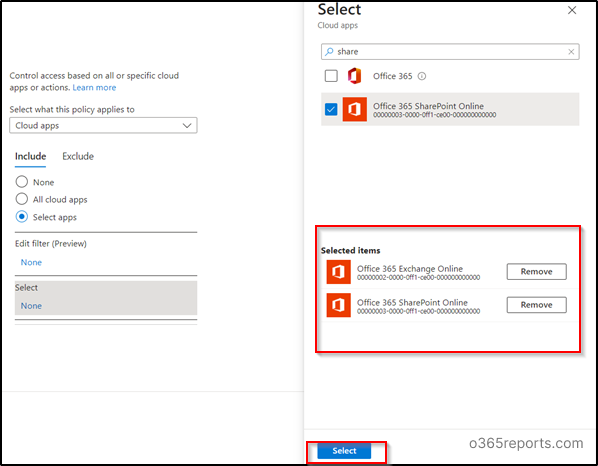Uncheck Office 365 SharePoint Online checkbox
The width and height of the screenshot is (598, 466).
coord(331,109)
